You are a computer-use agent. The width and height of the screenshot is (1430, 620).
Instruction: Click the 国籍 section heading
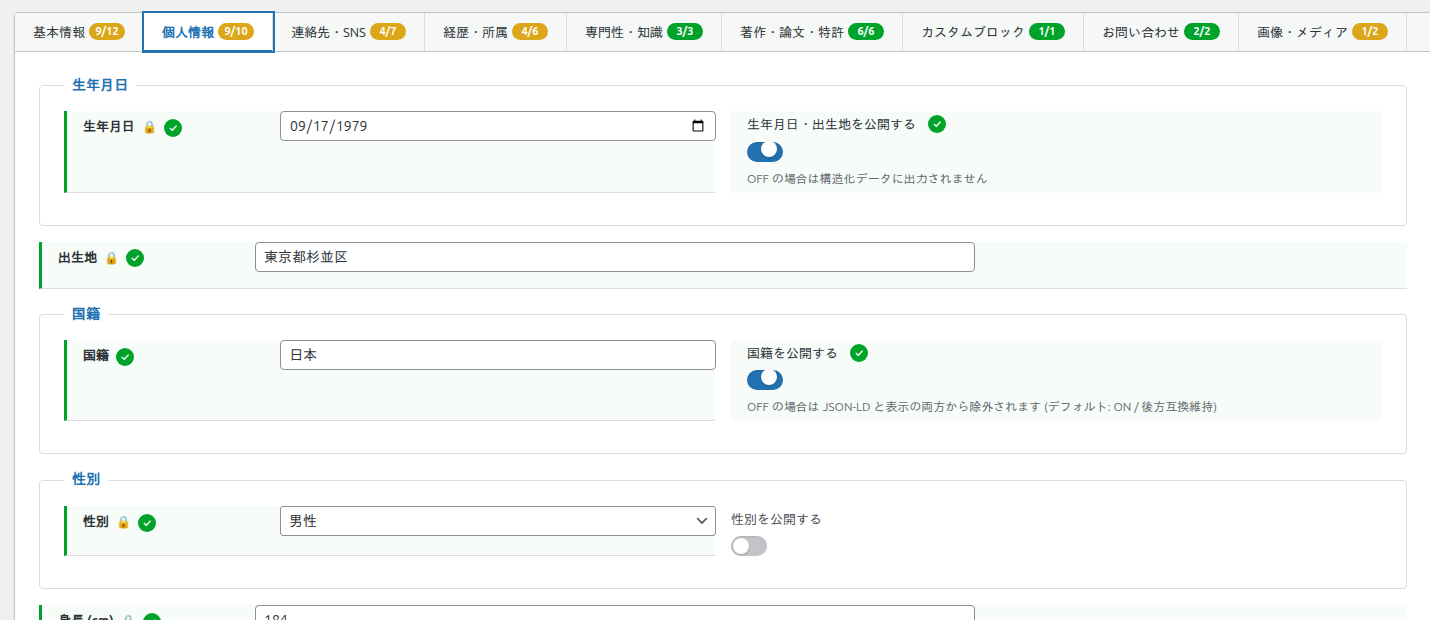(86, 314)
